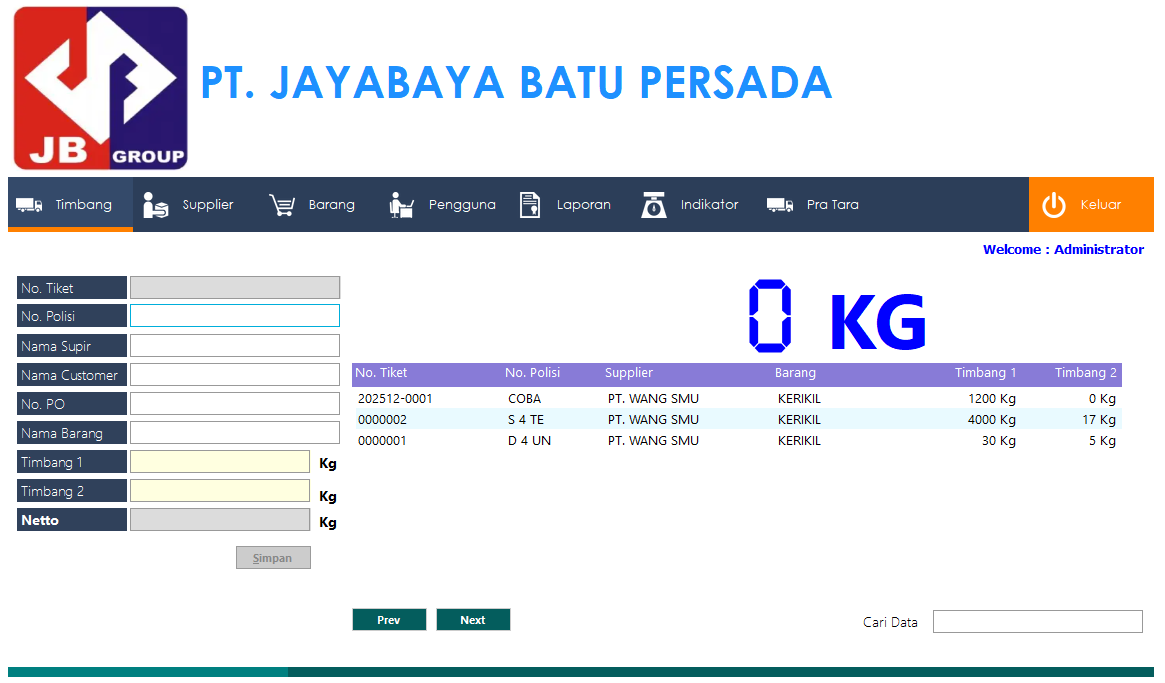Click the No. Tiket column header
The image size is (1165, 683).
(381, 373)
